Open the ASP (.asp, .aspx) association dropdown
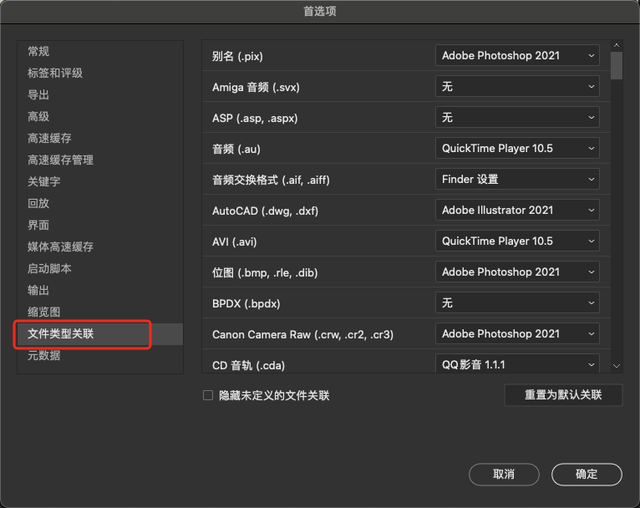This screenshot has height=508, width=640. click(x=517, y=118)
